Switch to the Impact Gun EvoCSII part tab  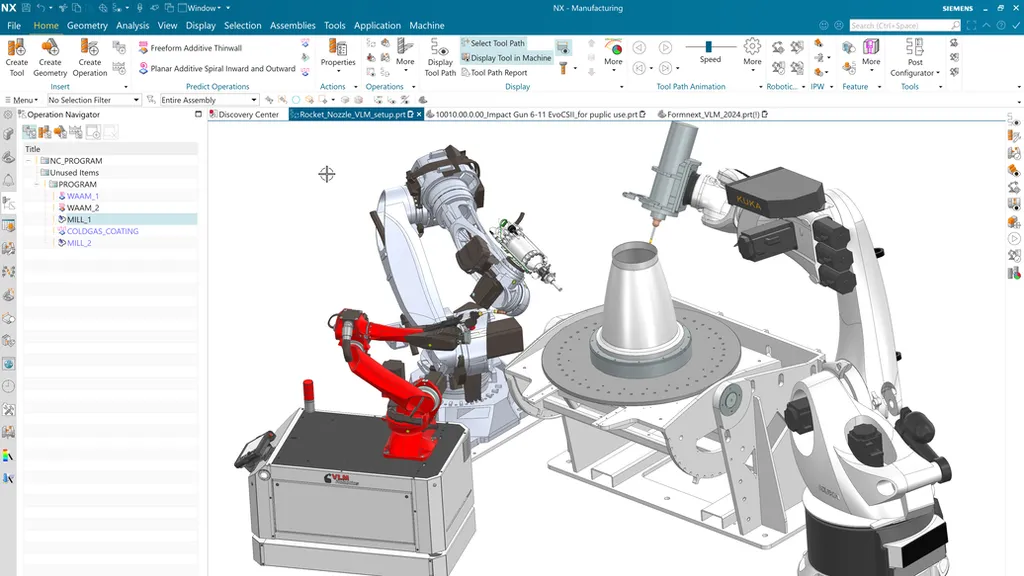click(536, 114)
